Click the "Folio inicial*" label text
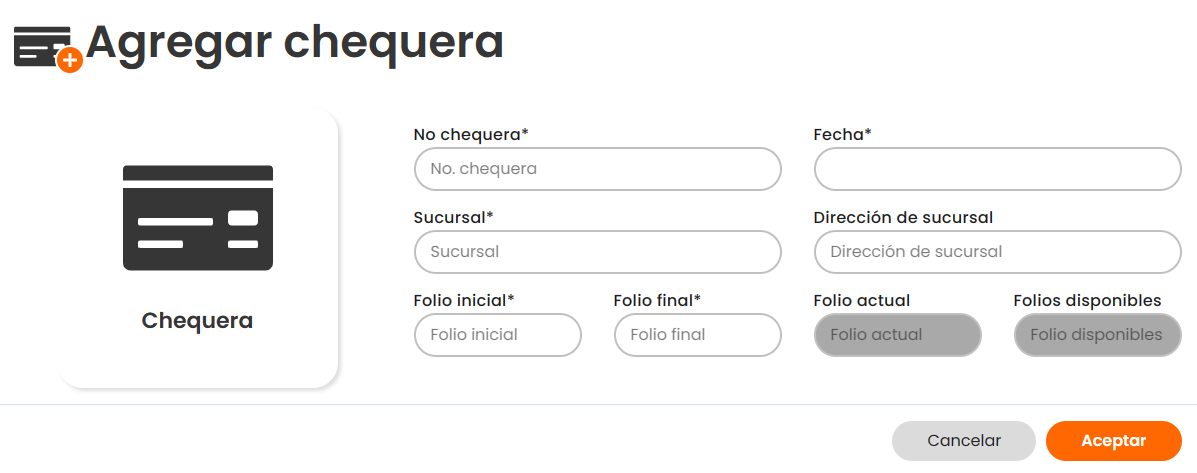 tap(463, 300)
